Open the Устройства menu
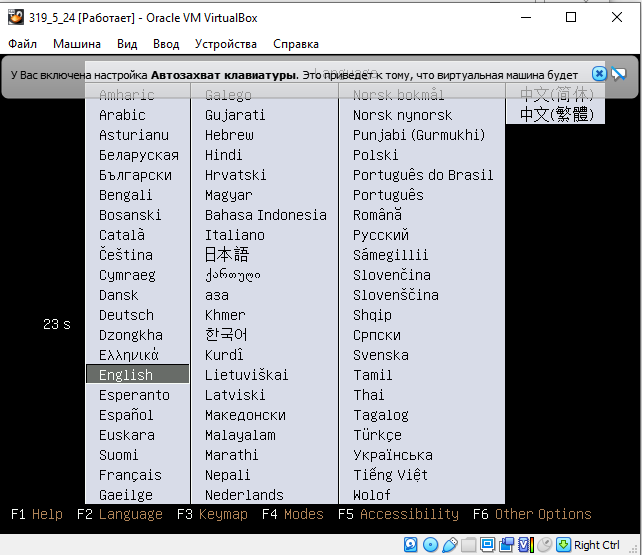 [x=226, y=44]
